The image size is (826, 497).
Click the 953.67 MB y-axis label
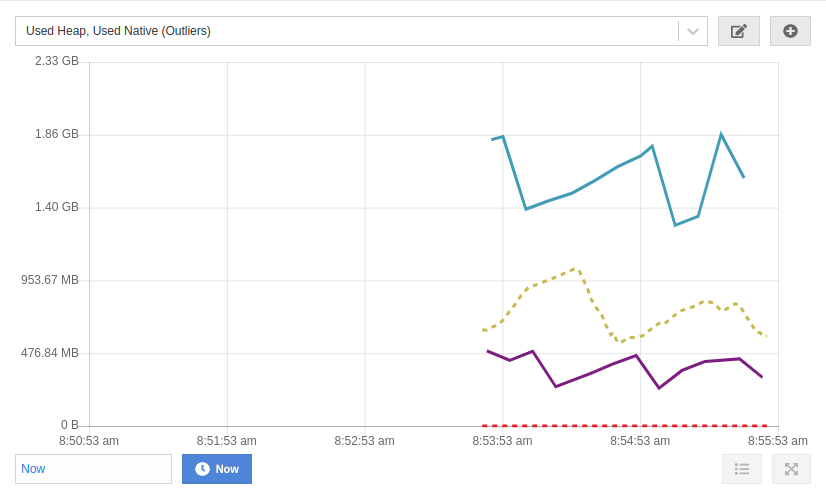tap(50, 280)
